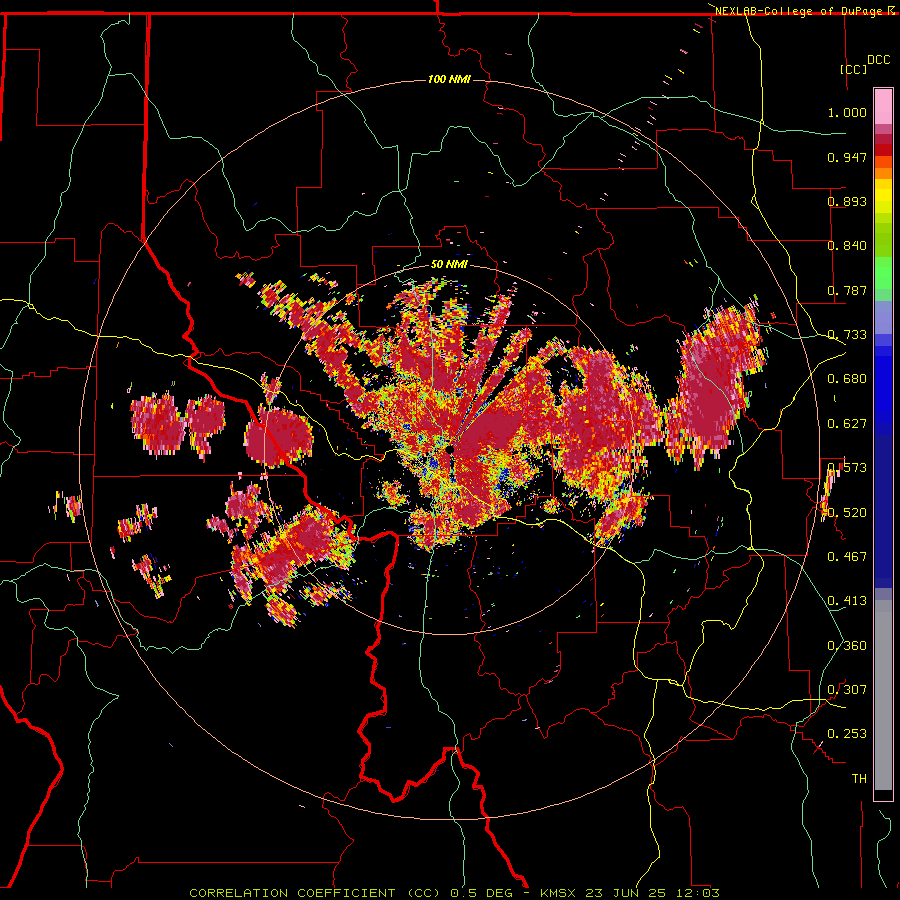Click the 0.360 scale value

847,646
